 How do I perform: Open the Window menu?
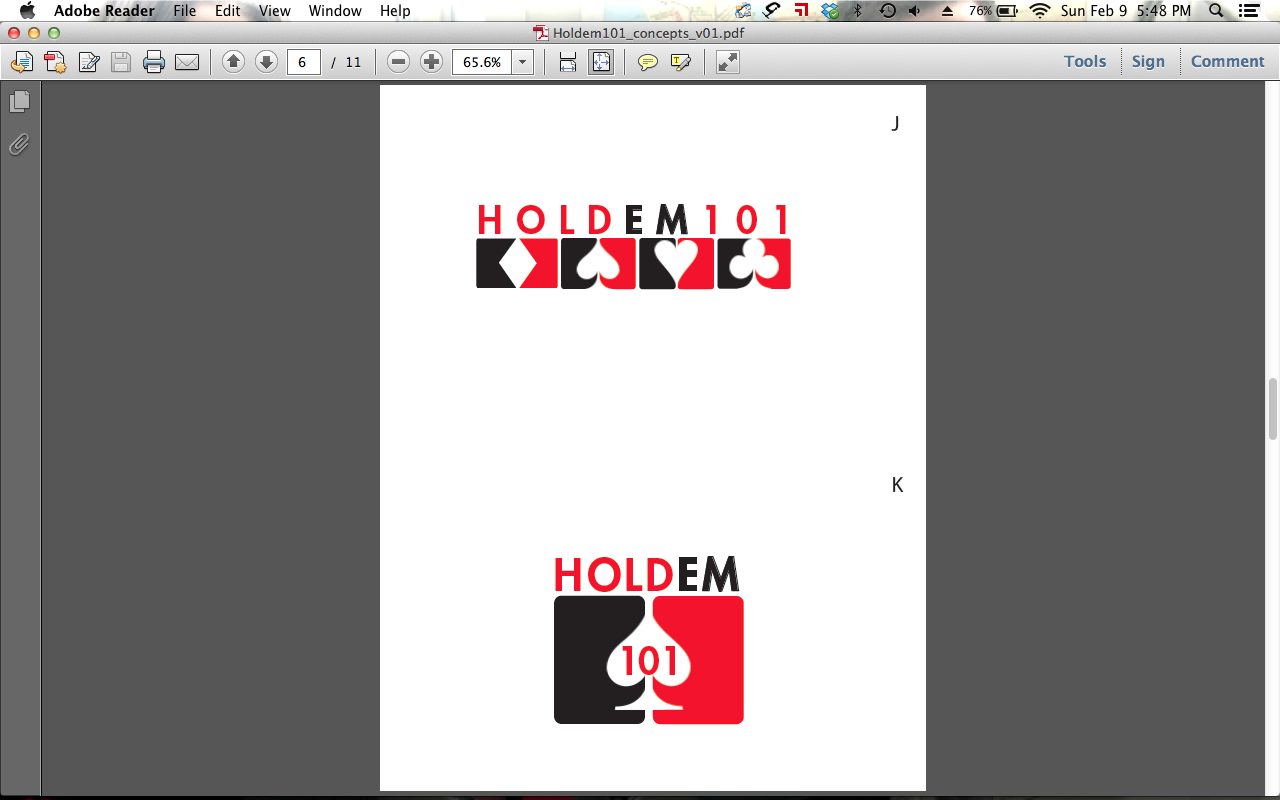point(335,11)
